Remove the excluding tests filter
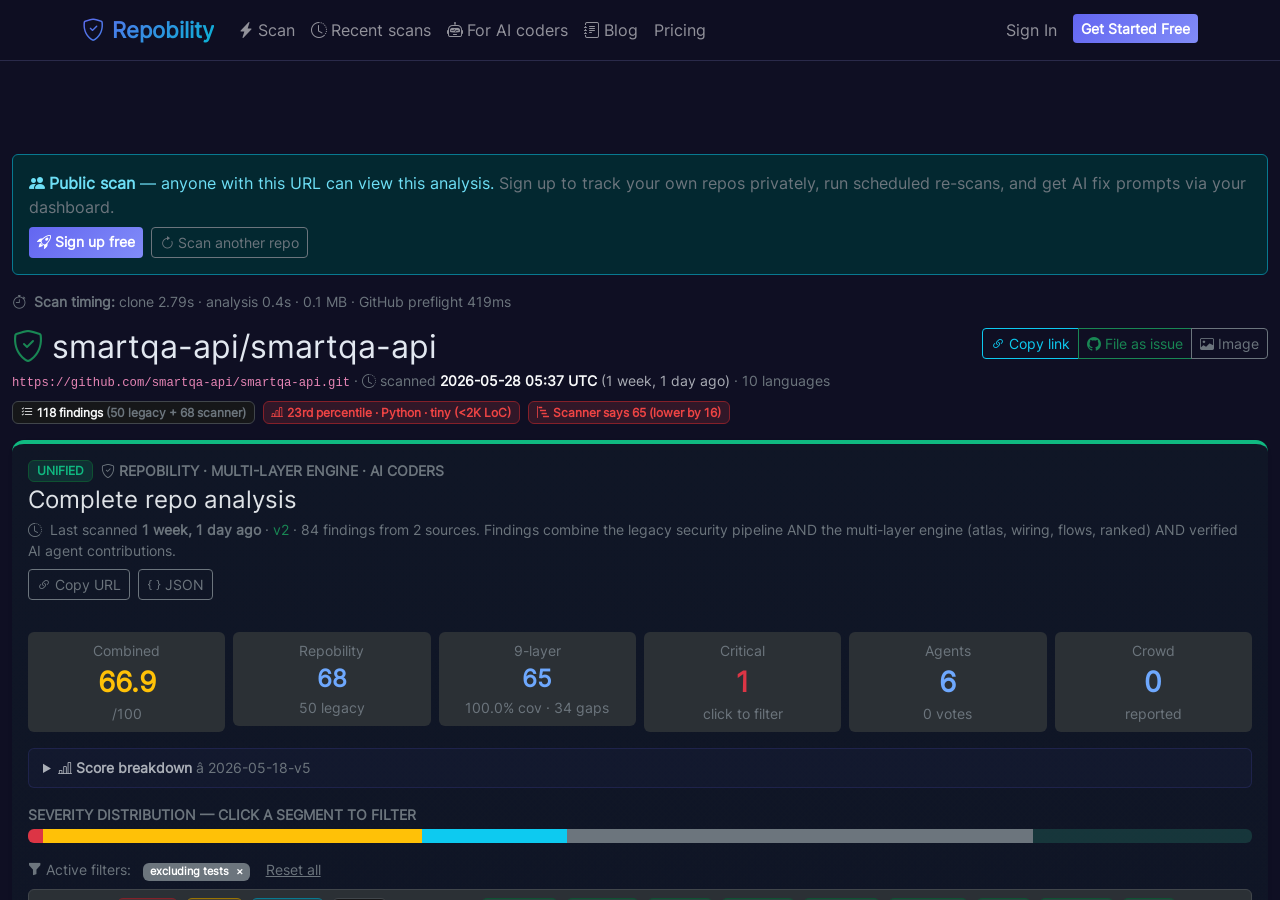 coord(239,872)
